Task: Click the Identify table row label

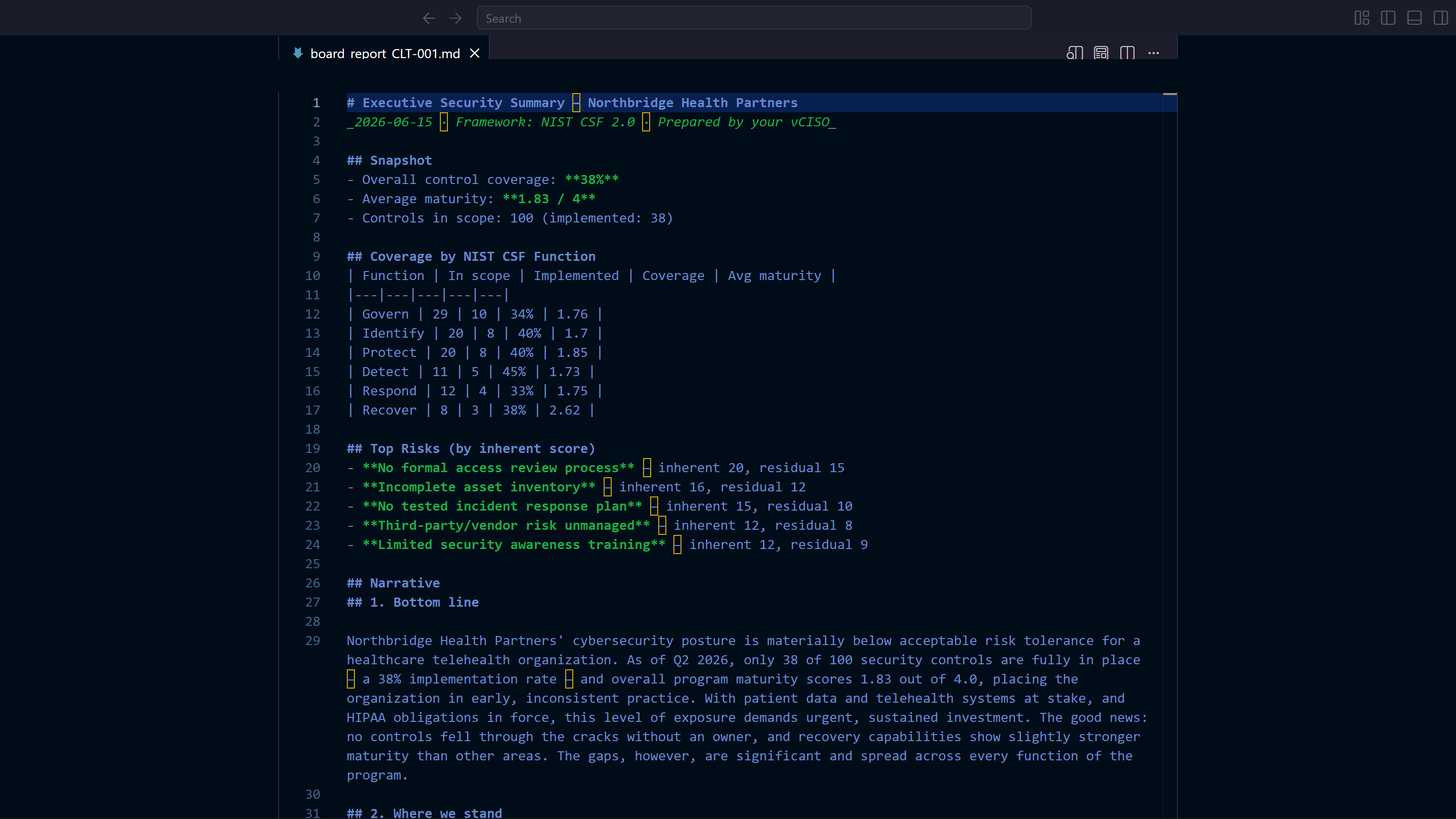Action: pos(393,334)
